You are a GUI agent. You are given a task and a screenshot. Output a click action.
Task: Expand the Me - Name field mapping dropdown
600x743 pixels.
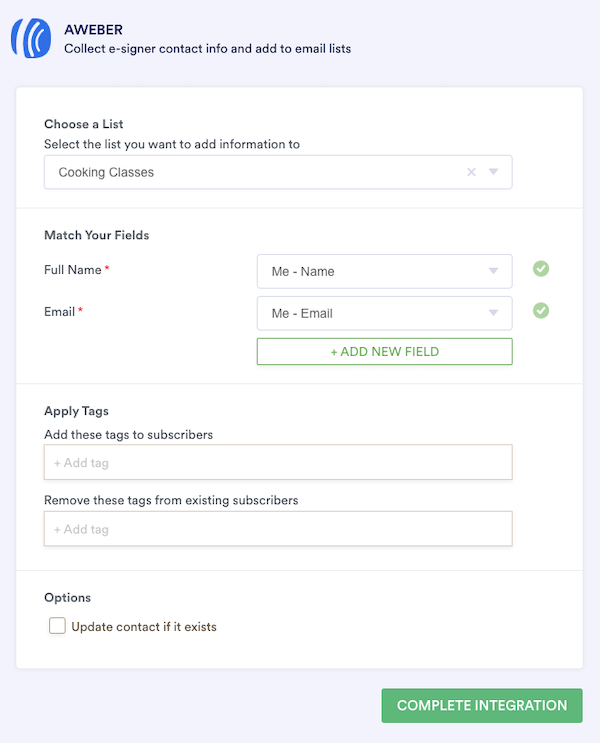tap(370, 271)
